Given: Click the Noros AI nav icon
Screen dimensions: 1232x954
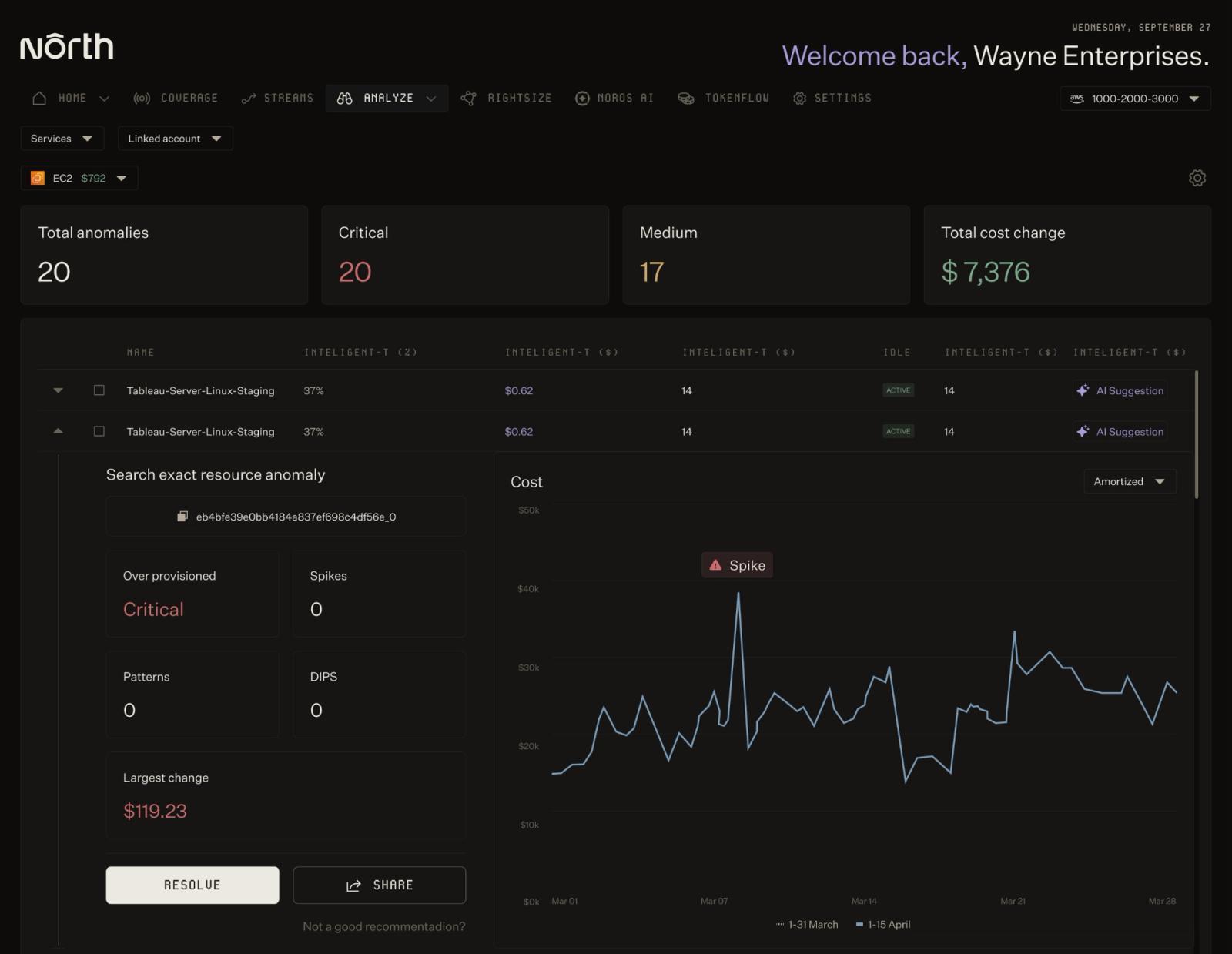Looking at the screenshot, I should coord(582,98).
